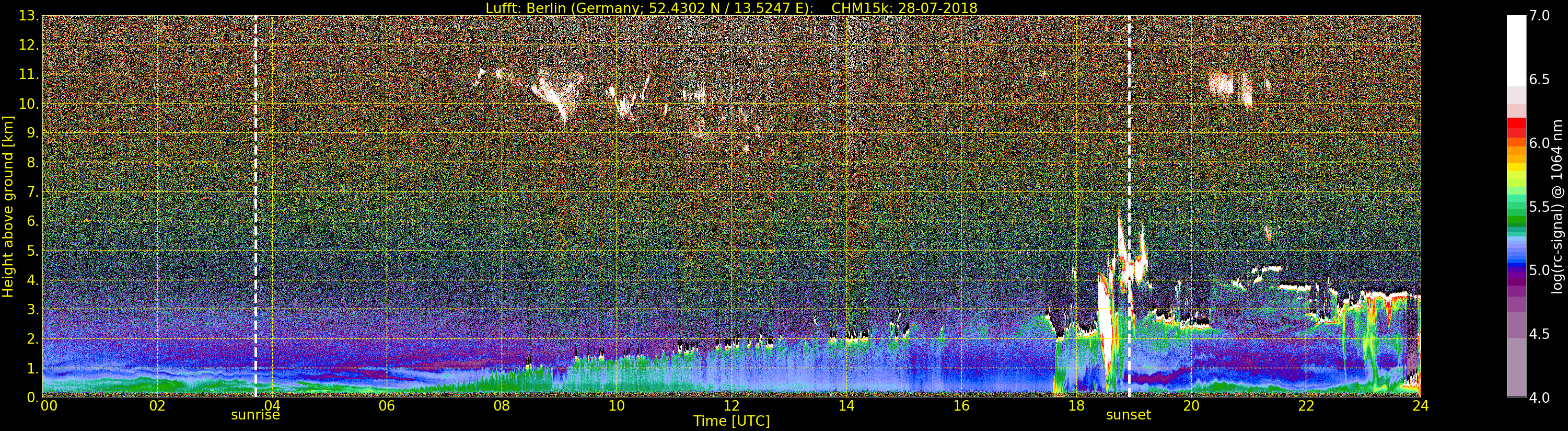The height and width of the screenshot is (431, 1568).
Task: Click the '24' time axis tick label
Action: pos(1420,406)
